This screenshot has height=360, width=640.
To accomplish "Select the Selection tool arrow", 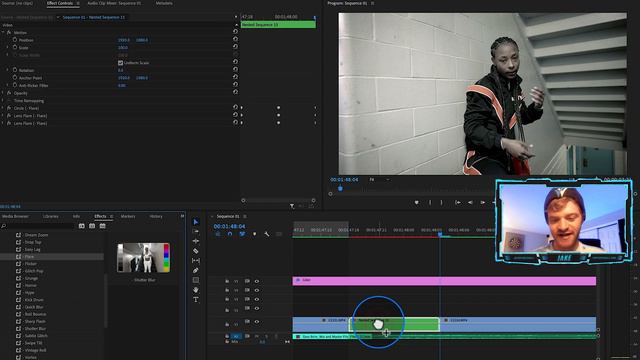I will point(196,222).
